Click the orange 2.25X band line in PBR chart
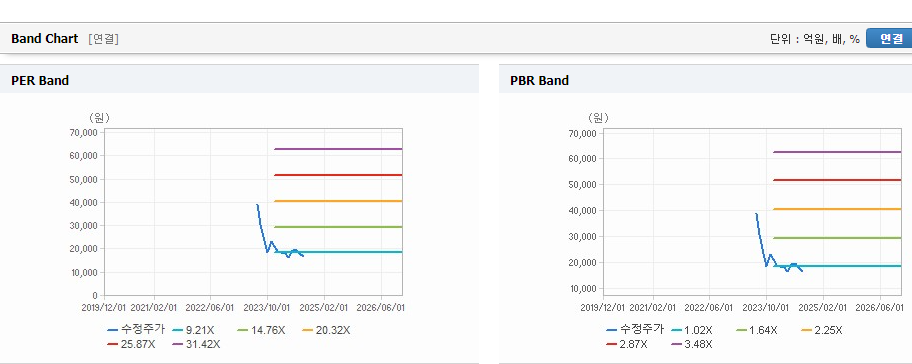Screen dimensions: 912x364 tap(838, 209)
